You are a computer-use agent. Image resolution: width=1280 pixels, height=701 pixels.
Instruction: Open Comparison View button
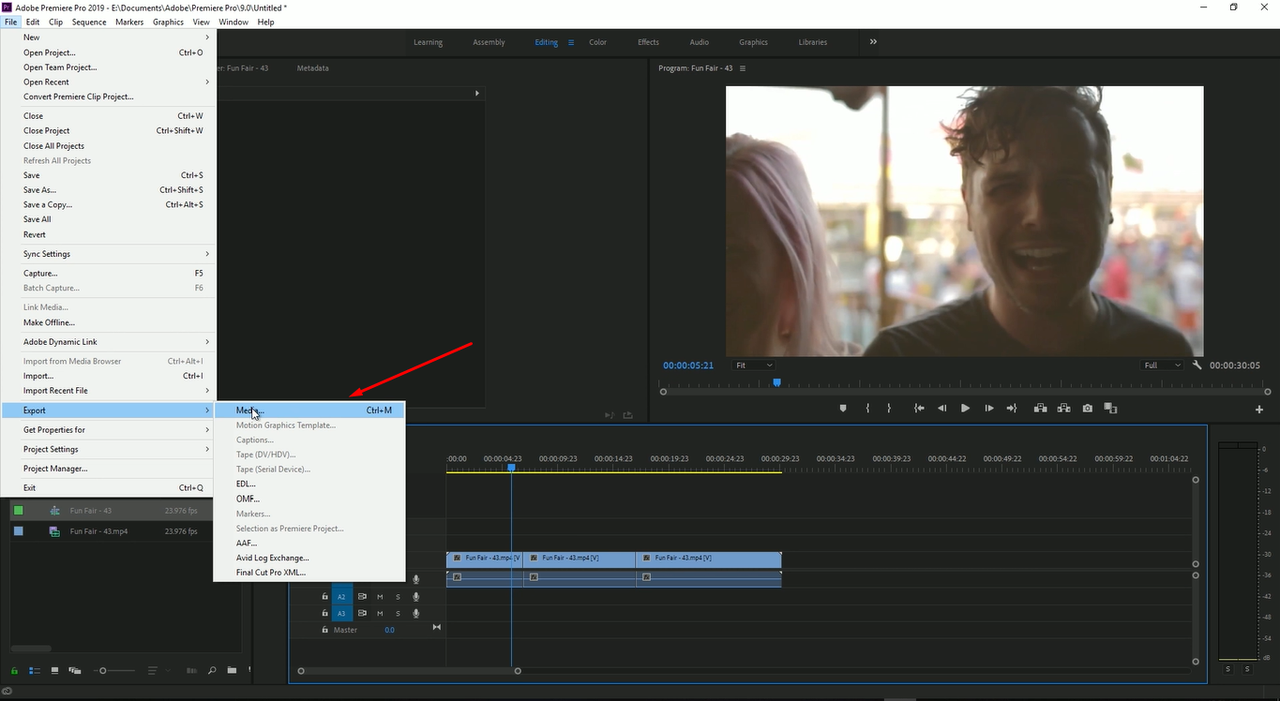[x=1110, y=408]
